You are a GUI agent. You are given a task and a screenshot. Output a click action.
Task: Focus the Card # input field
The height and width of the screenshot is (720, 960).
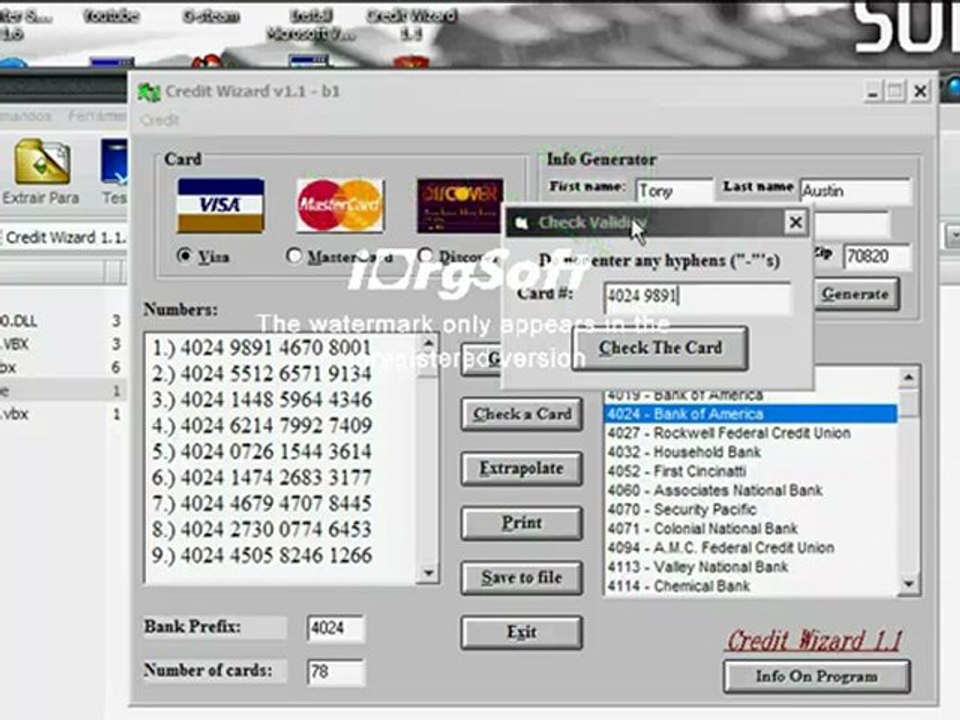click(697, 298)
